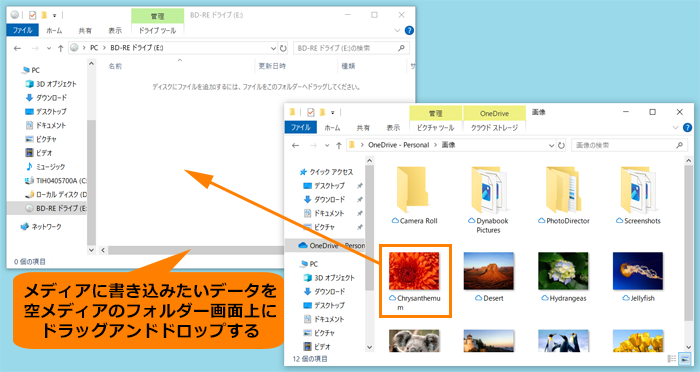Open the 表示 tab in BD-RE drive window
700x372 pixels.
tap(115, 30)
